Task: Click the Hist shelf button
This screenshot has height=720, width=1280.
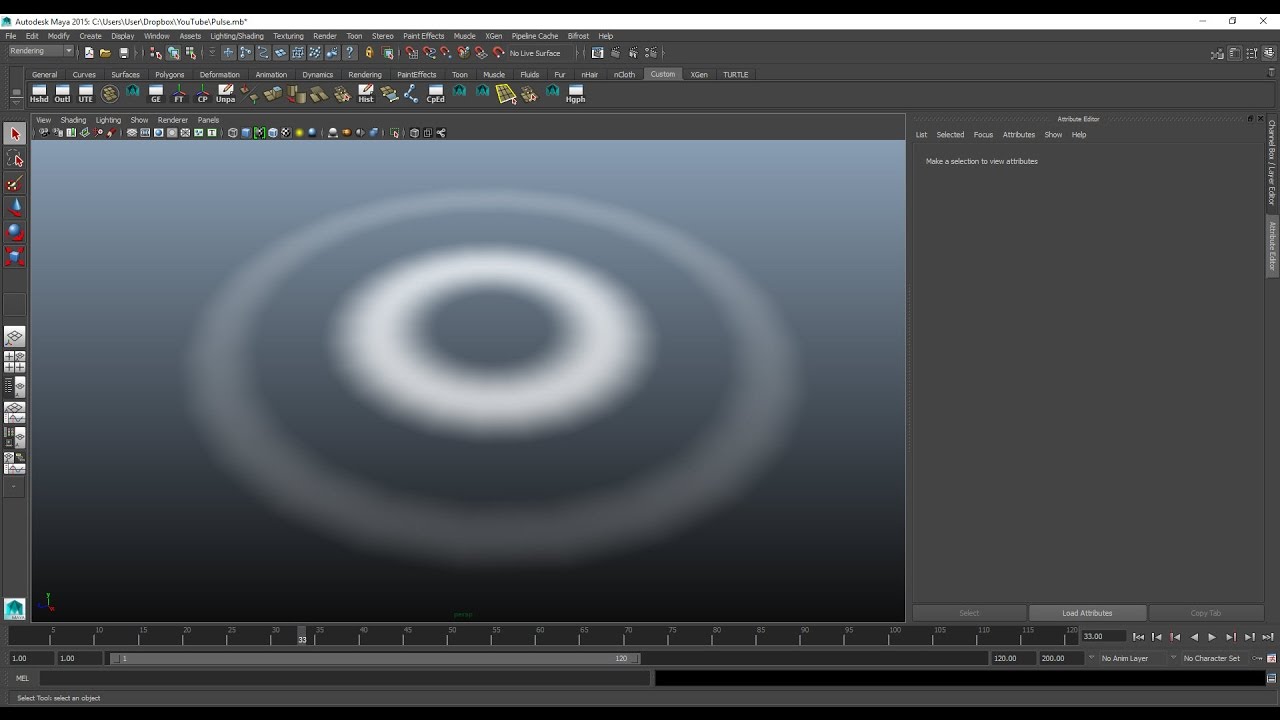Action: coord(366,94)
